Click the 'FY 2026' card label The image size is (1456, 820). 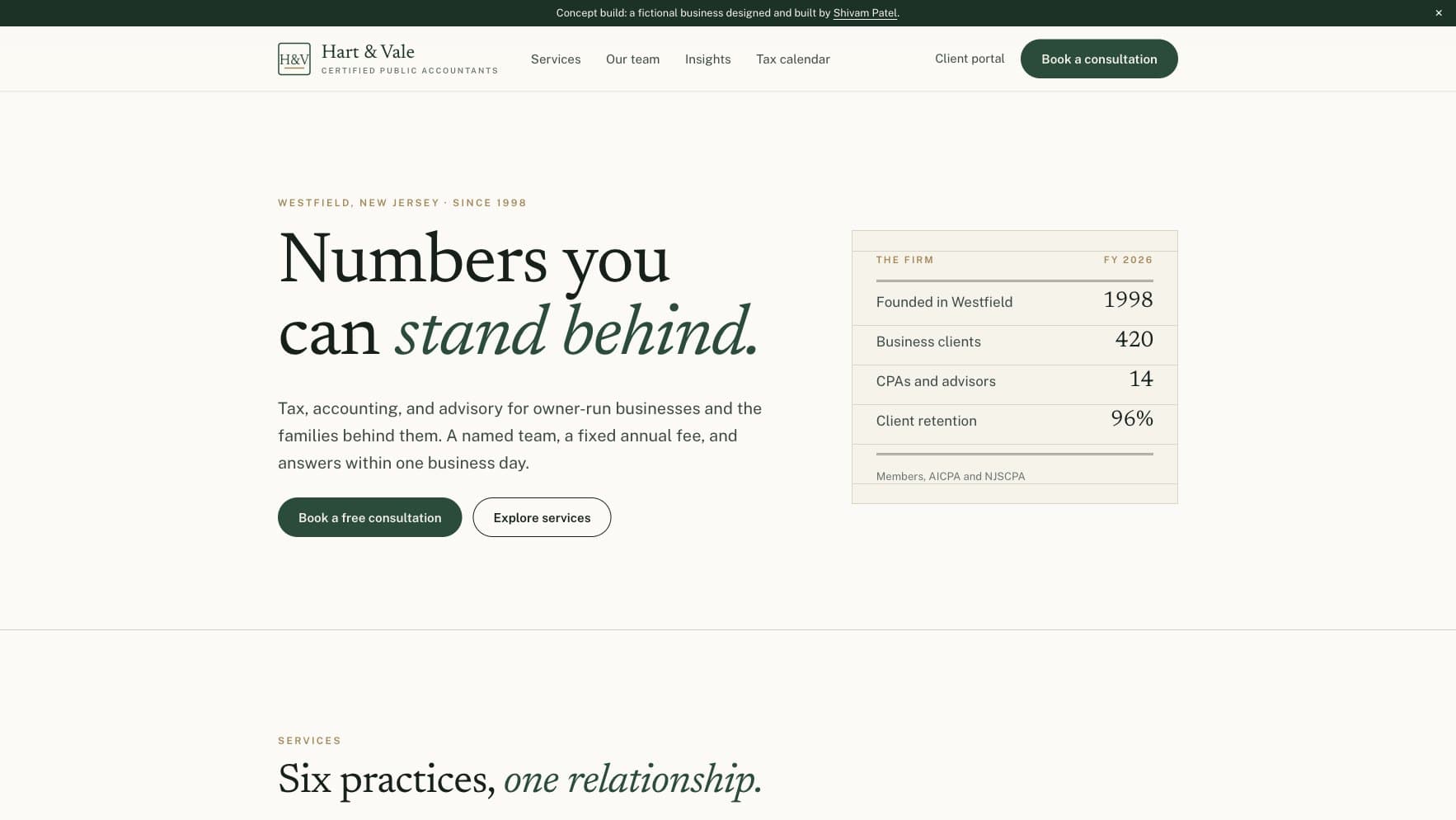(x=1128, y=260)
